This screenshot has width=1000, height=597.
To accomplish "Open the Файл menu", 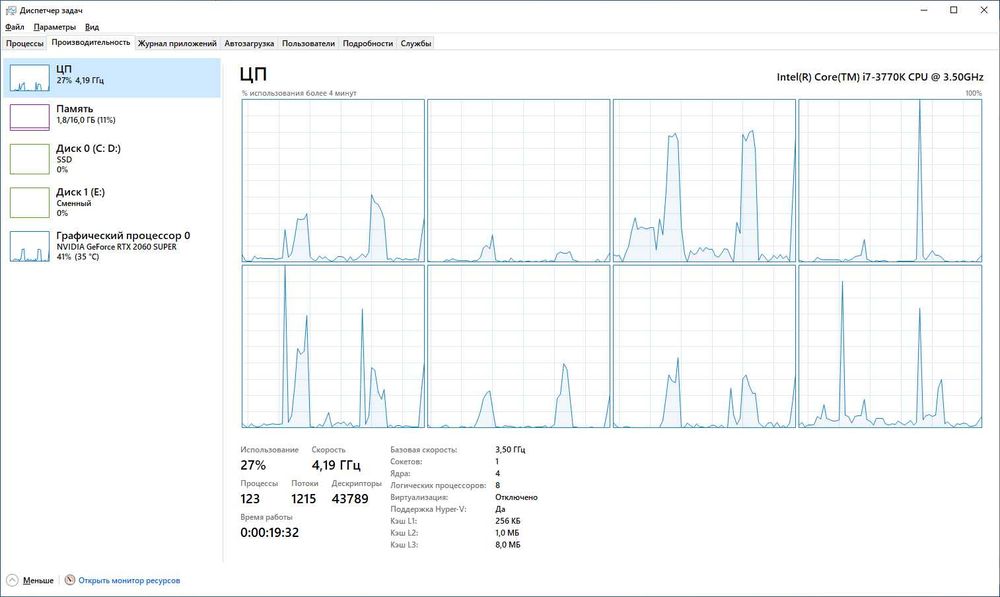I will (x=15, y=27).
